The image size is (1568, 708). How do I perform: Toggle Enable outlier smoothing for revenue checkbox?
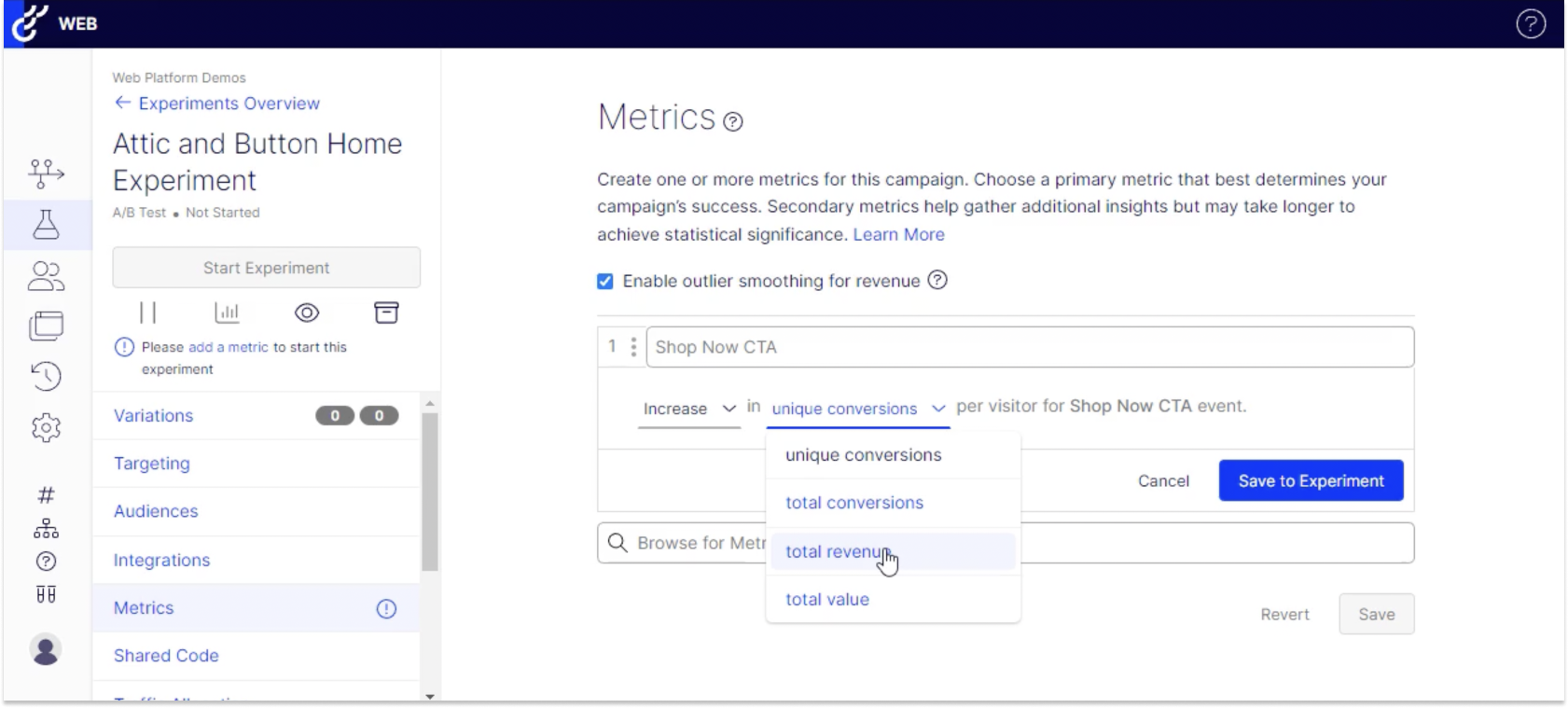click(x=605, y=281)
